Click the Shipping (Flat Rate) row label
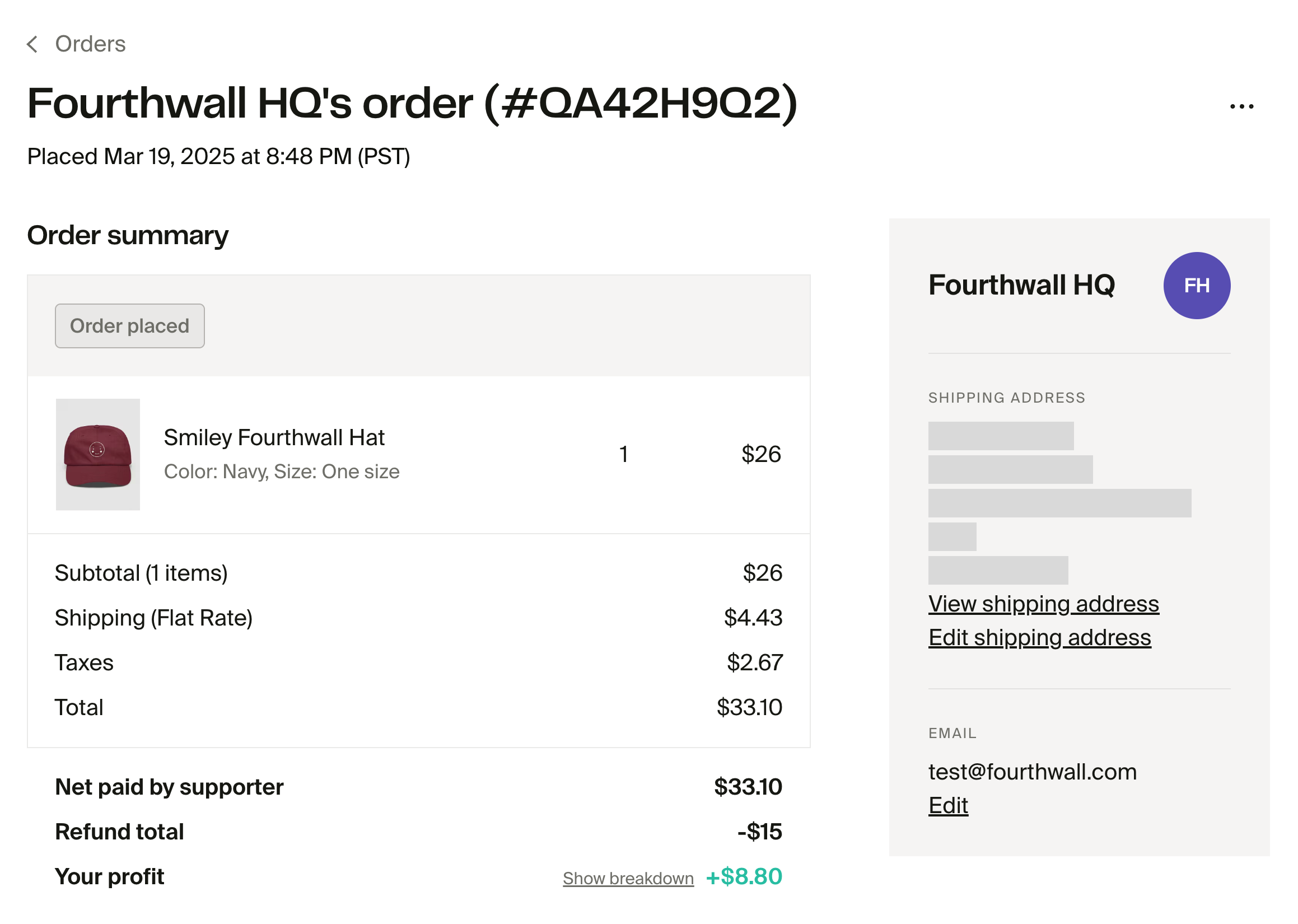Screen dimensions: 1298x924 click(x=153, y=618)
